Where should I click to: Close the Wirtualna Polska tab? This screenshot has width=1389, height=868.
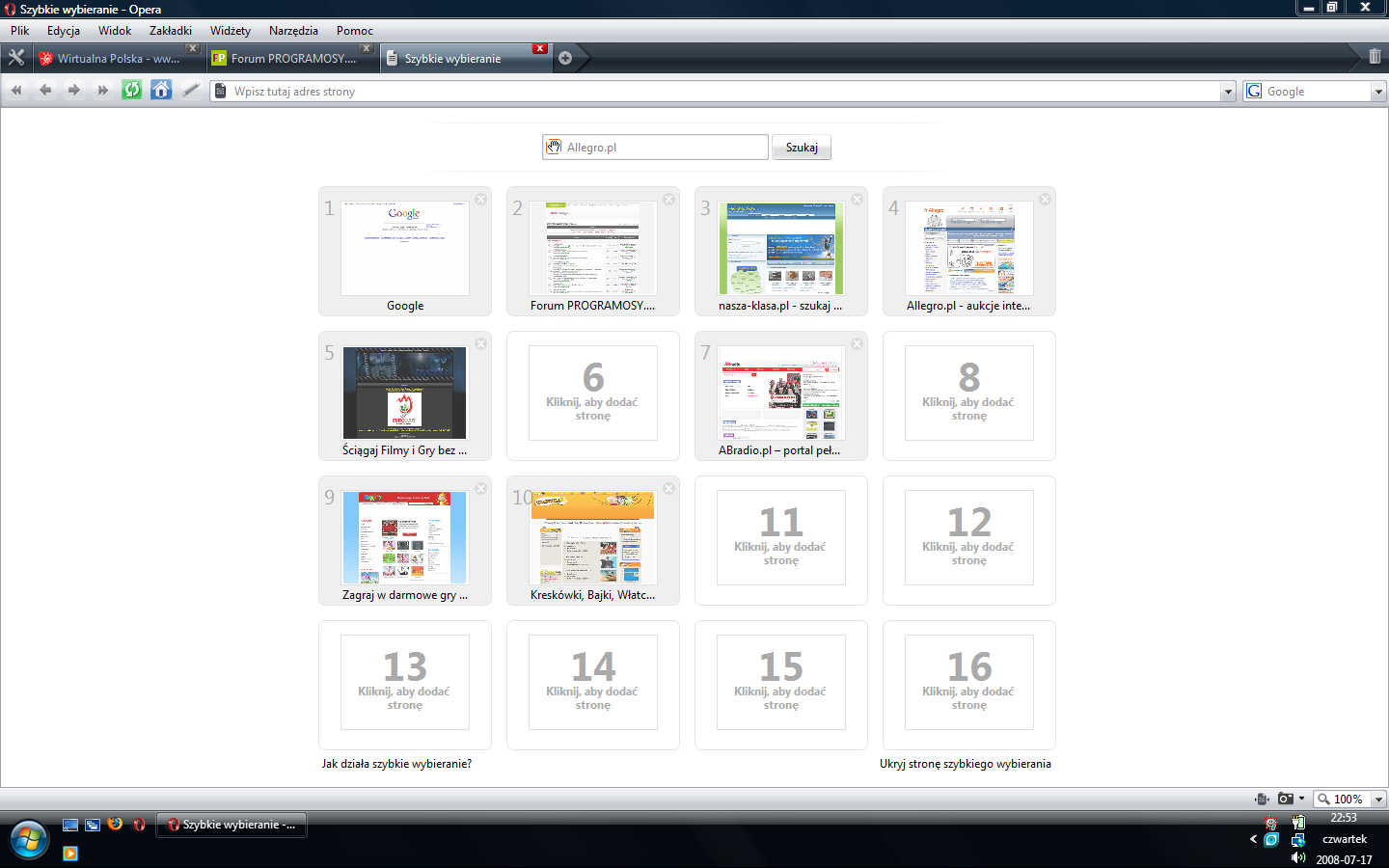[x=193, y=48]
